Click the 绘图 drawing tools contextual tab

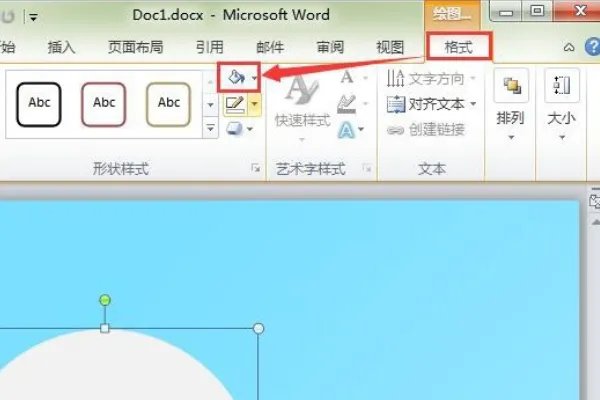point(452,15)
